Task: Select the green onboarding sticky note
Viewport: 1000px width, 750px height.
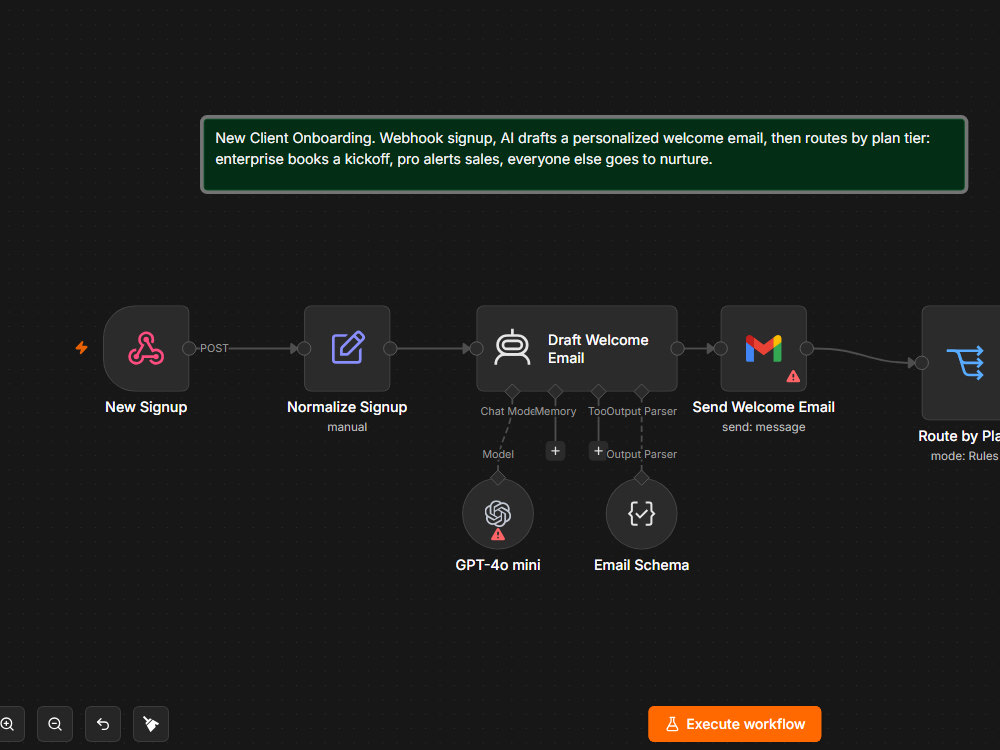Action: [x=584, y=154]
